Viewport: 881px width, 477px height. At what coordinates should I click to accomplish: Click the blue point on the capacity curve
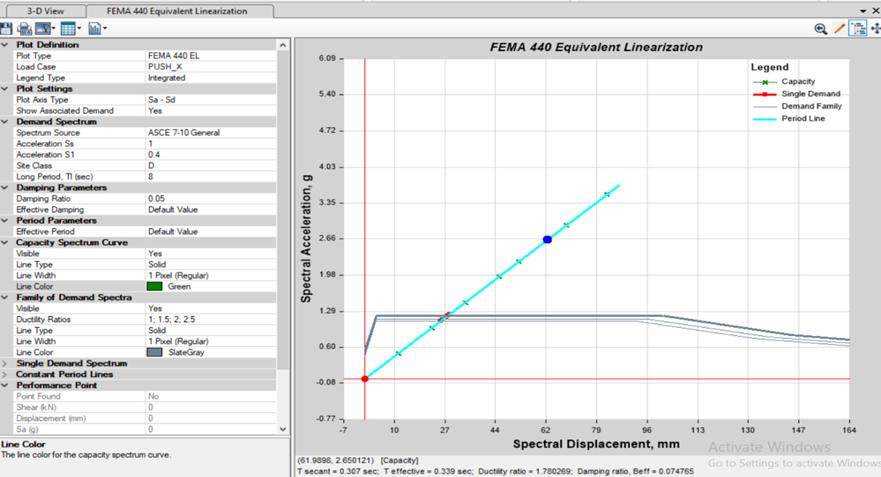click(x=547, y=240)
